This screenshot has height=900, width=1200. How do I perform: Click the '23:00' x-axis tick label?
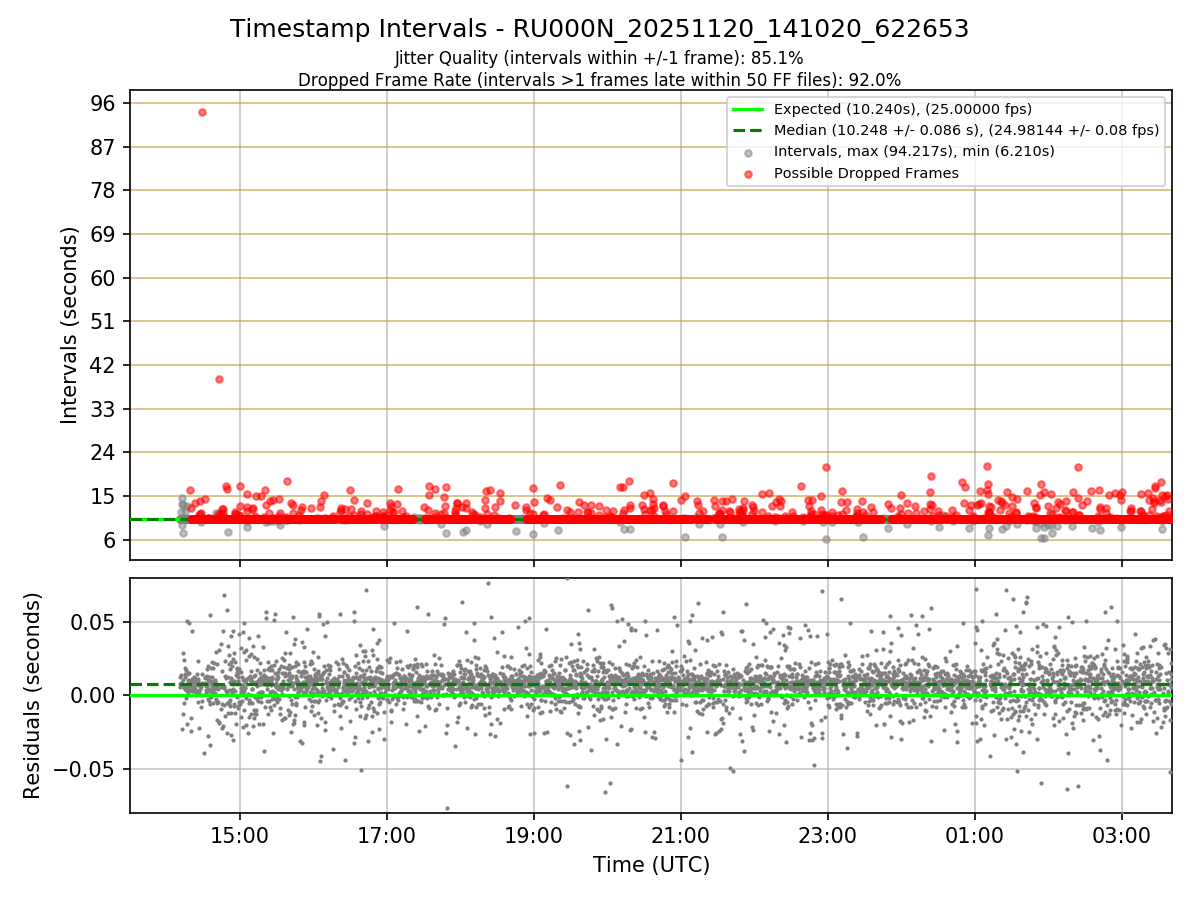[827, 834]
